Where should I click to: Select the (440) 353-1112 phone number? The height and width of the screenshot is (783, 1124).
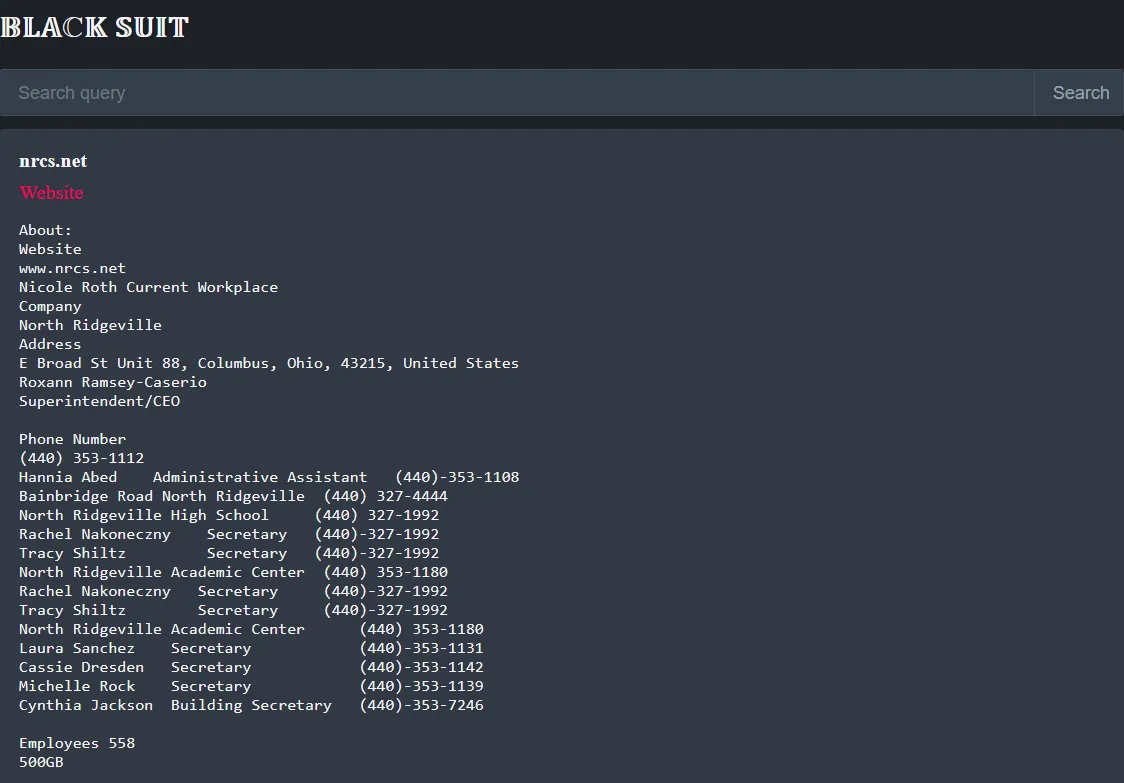coord(81,458)
